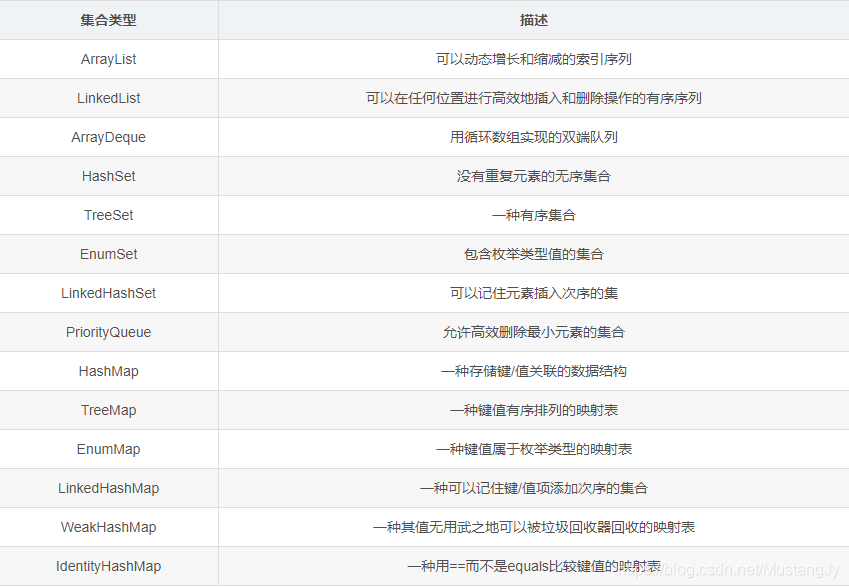Screen dimensions: 849x588
Task: Click description 一种键值有序排列的映射表
Action: 533,410
